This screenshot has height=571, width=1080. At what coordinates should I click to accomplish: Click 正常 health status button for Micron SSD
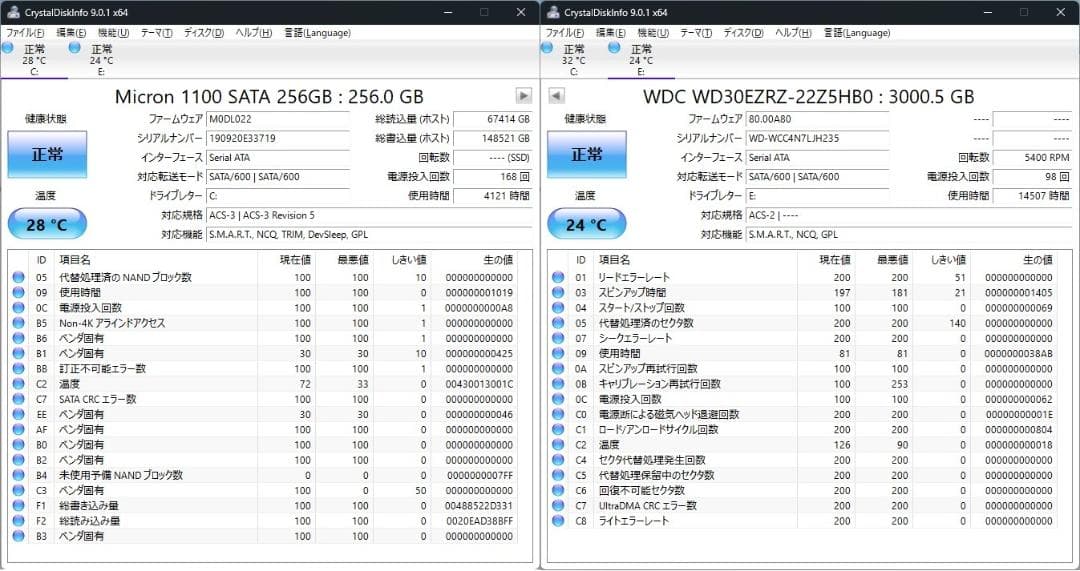click(x=47, y=154)
